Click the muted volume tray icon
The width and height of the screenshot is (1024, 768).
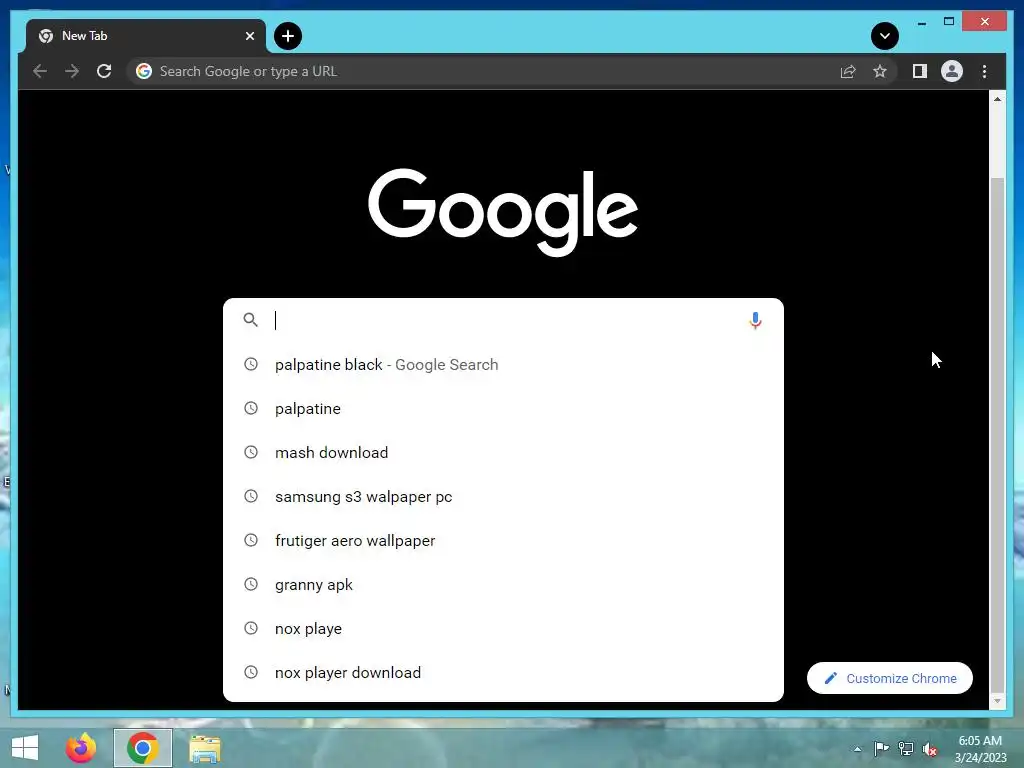[930, 749]
